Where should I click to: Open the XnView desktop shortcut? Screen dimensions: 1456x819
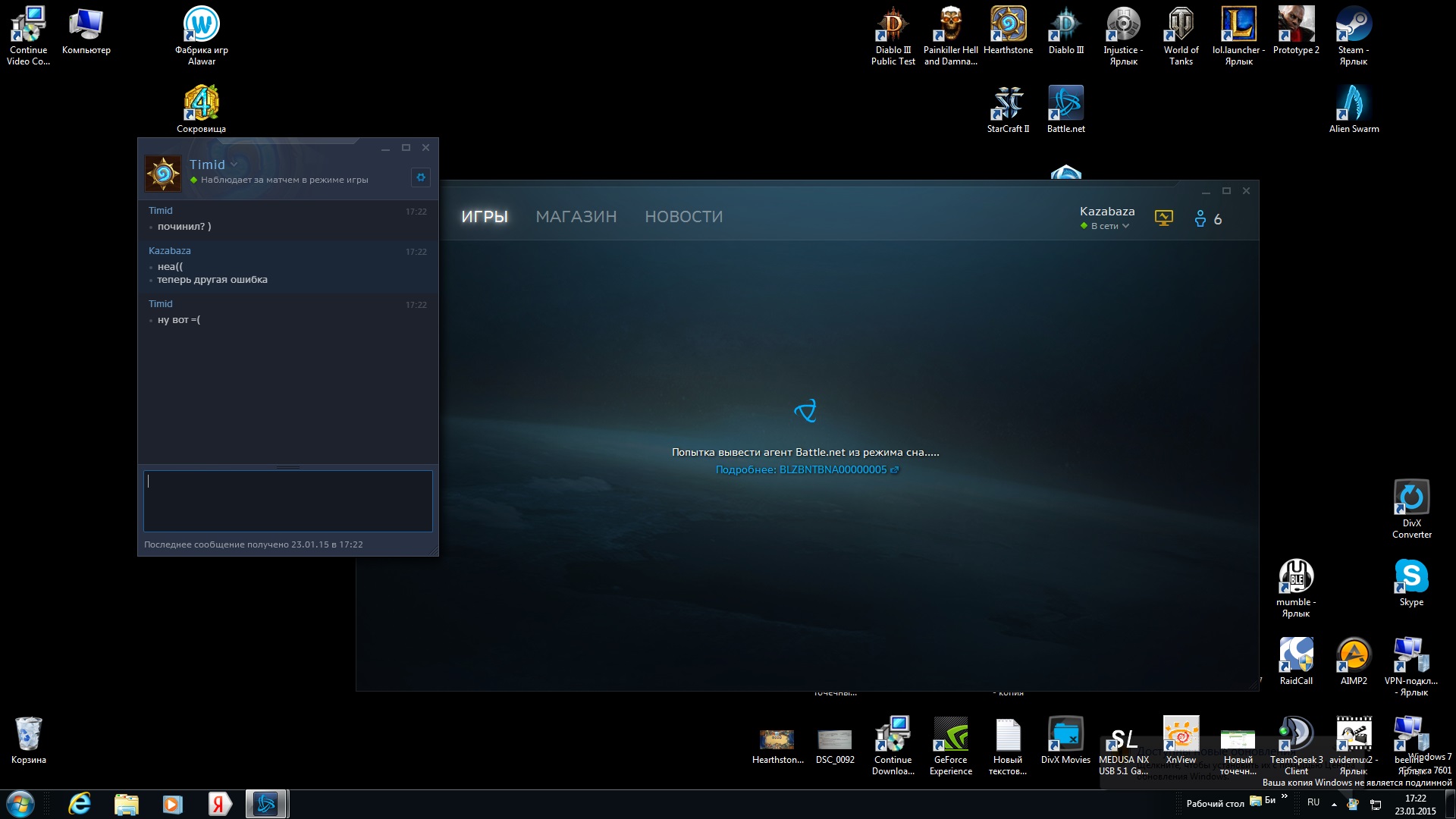(1181, 740)
